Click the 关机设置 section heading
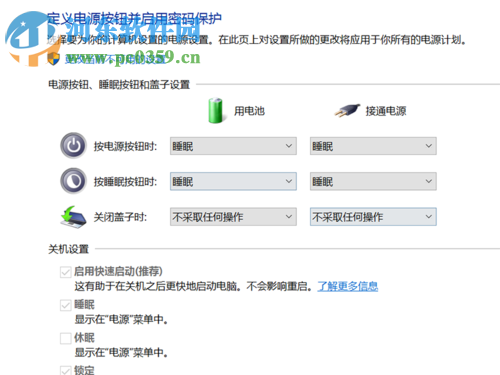Viewport: 500px width, 375px height. coord(69,249)
